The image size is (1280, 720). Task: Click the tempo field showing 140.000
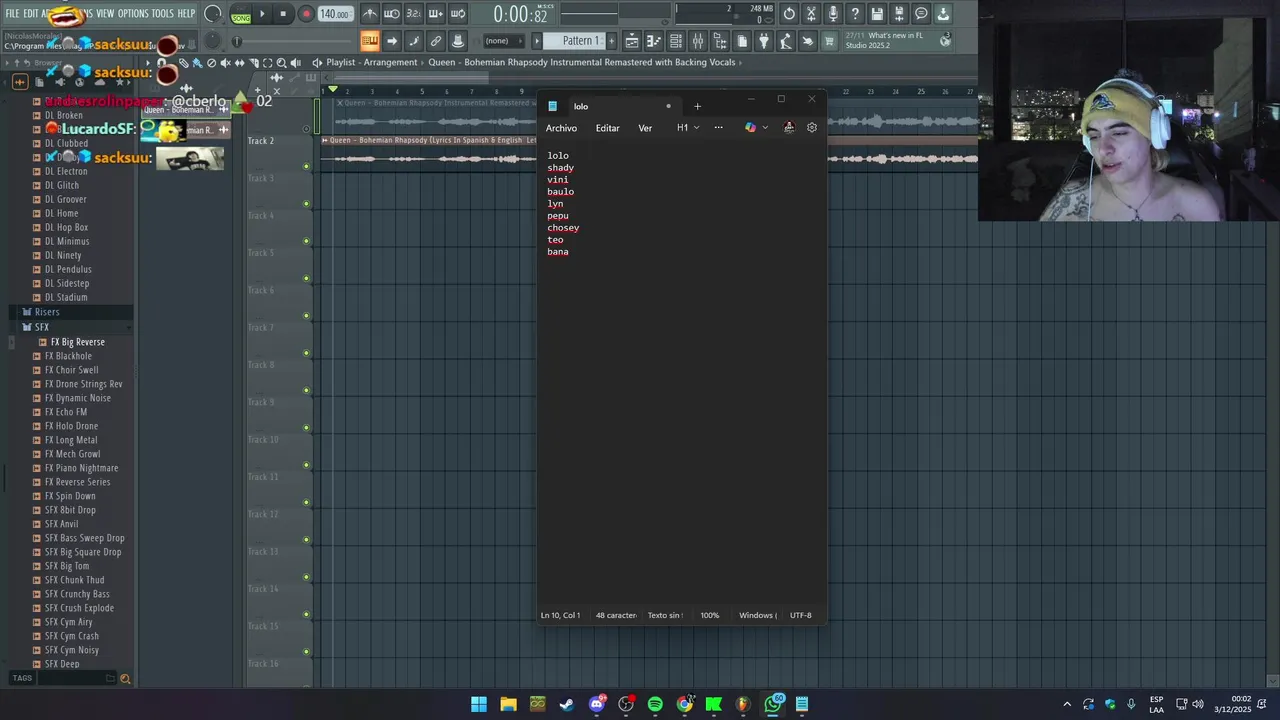click(x=334, y=14)
